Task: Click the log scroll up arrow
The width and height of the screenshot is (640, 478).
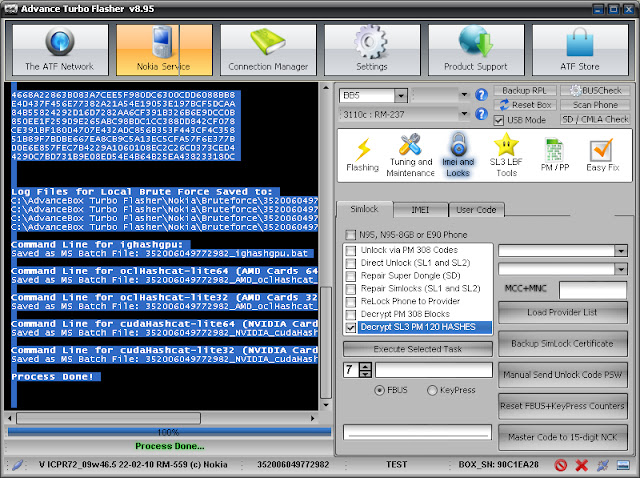Action: click(326, 87)
